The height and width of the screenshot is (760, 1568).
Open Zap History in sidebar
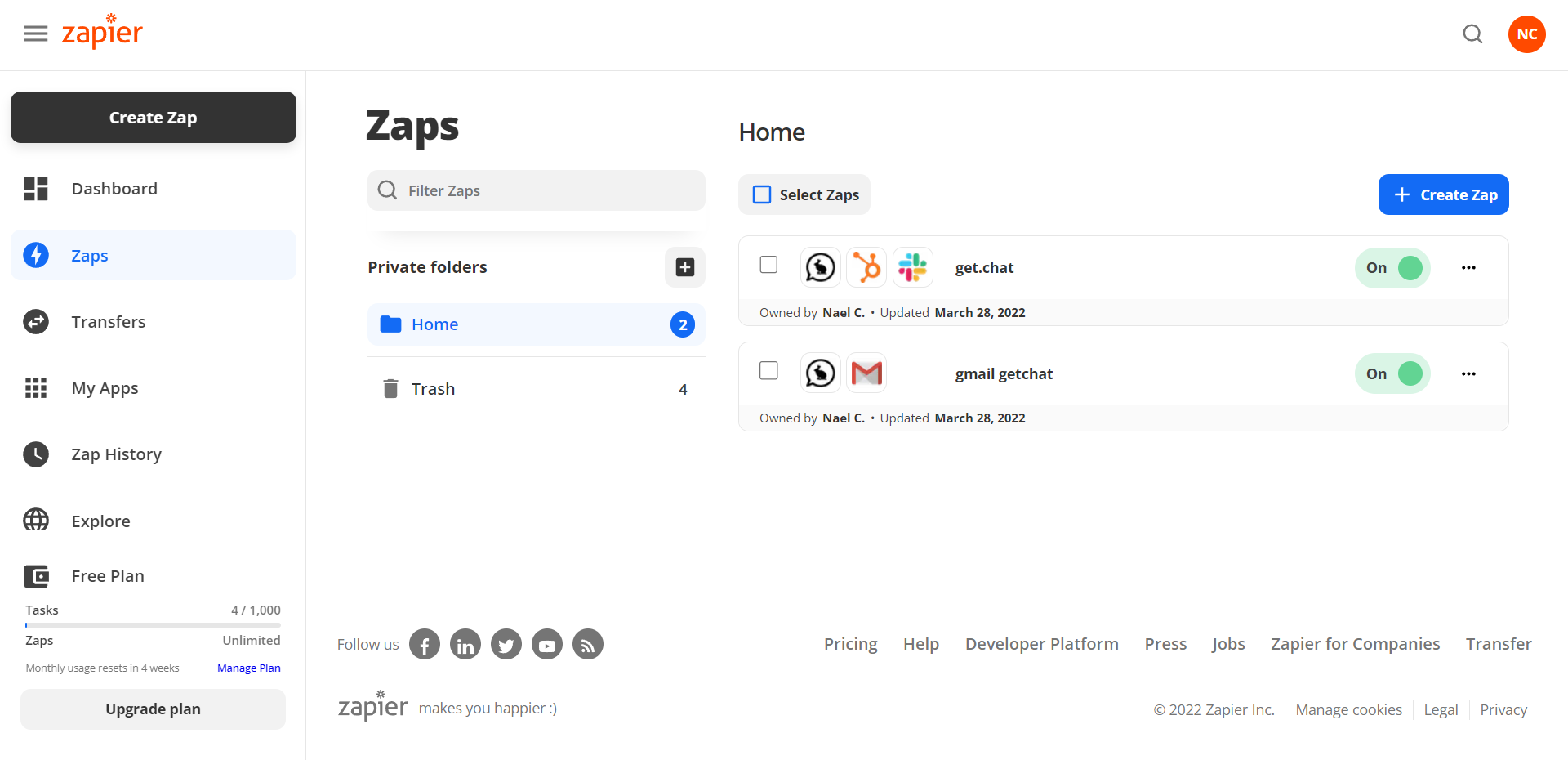tap(154, 454)
